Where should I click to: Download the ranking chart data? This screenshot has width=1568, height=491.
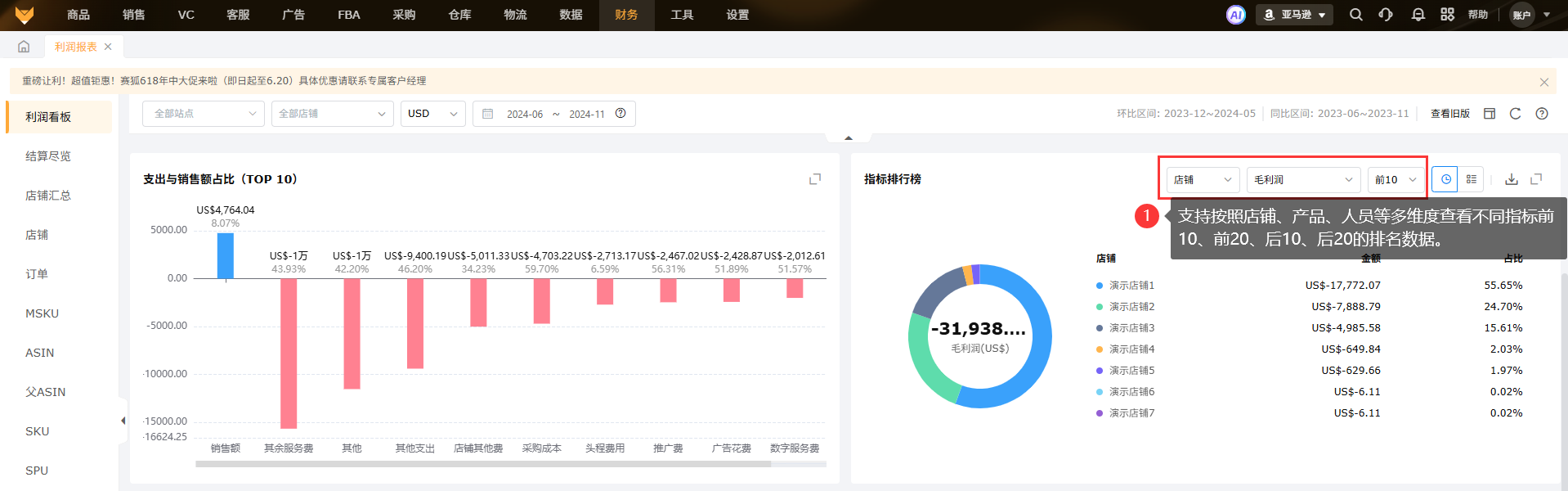(1512, 179)
